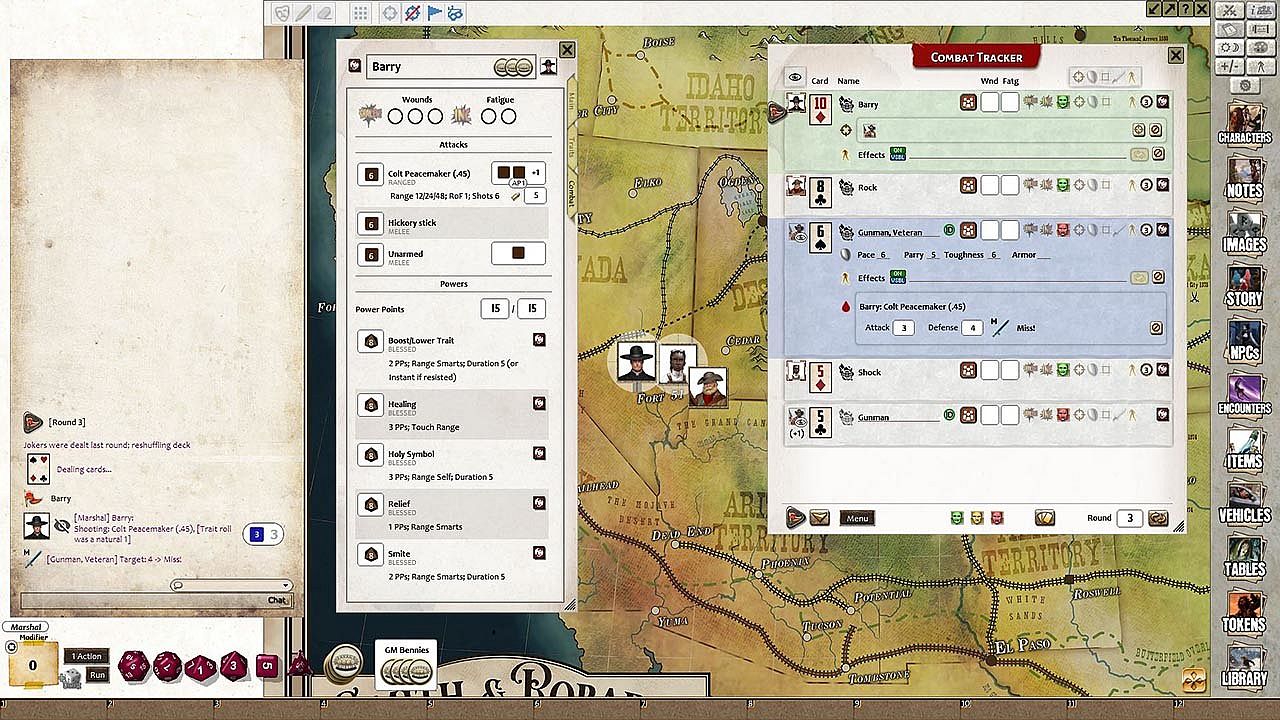Expand Shock's effects section in tracker

pos(1133,371)
